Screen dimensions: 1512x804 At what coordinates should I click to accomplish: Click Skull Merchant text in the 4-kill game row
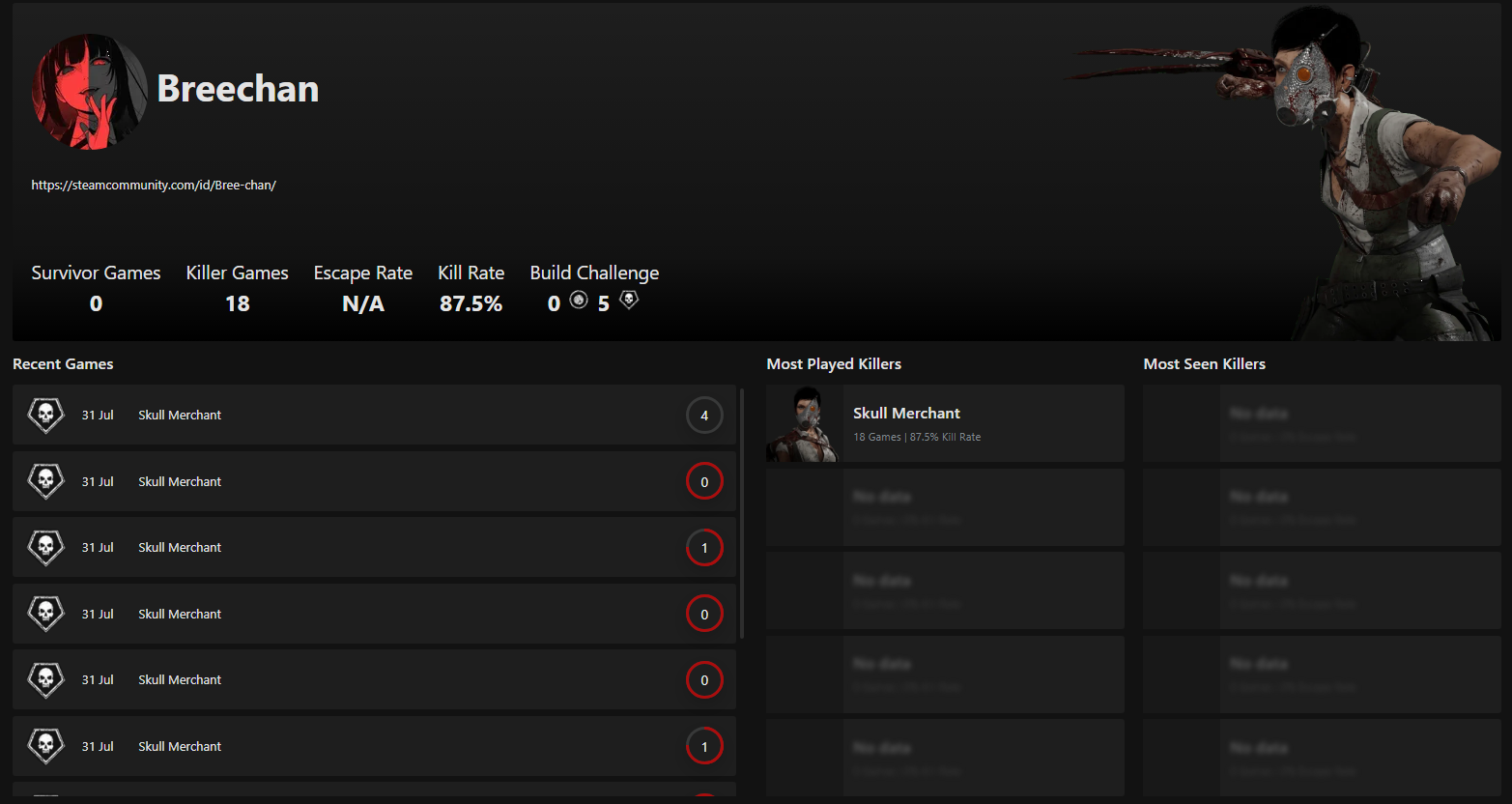click(x=180, y=415)
